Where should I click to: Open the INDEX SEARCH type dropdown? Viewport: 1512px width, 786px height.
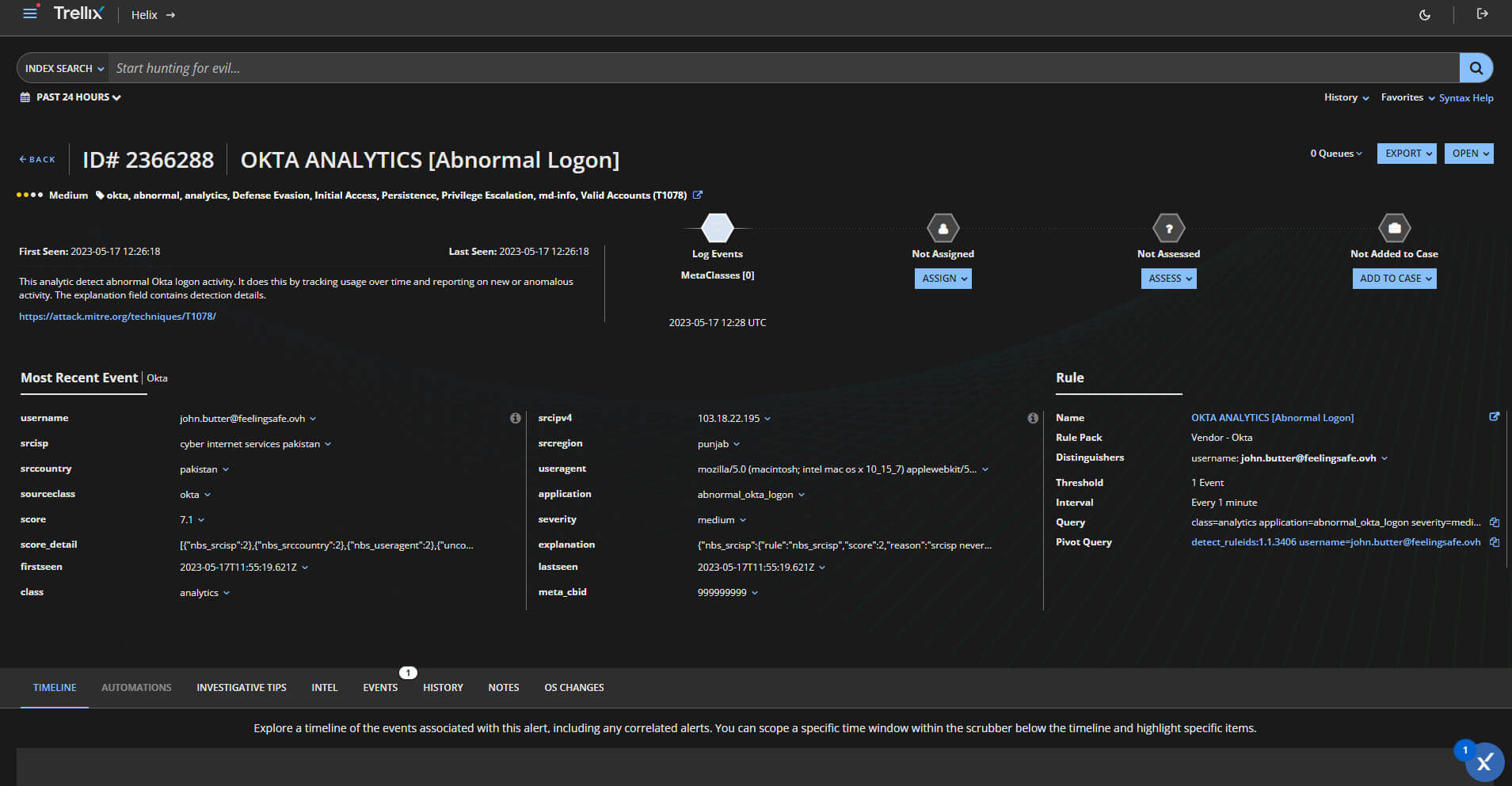tap(63, 69)
